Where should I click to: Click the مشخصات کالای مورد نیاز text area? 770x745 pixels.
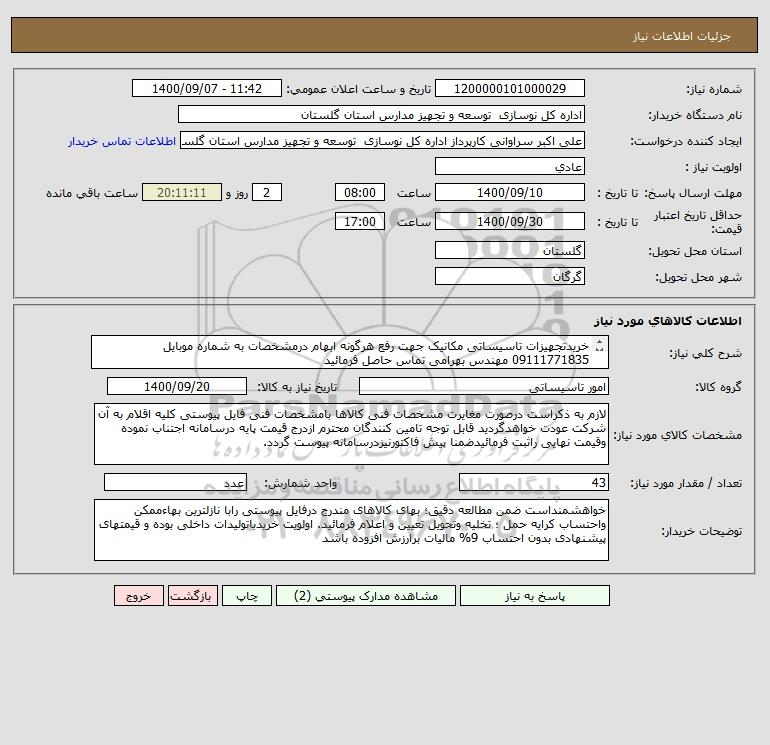coord(351,434)
